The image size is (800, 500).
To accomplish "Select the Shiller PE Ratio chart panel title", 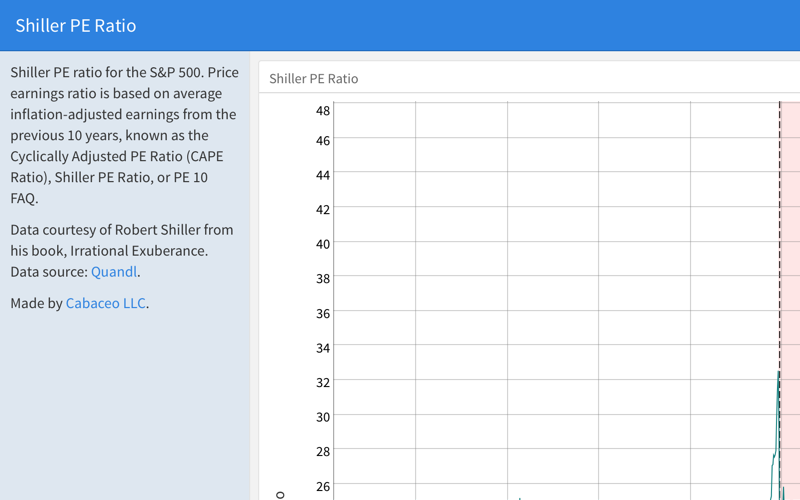I will 314,79.
